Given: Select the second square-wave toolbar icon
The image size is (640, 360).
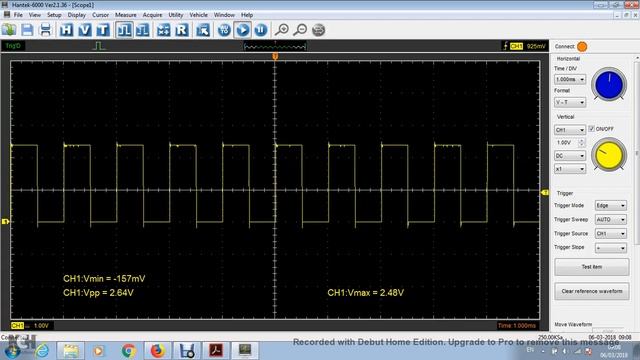Looking at the screenshot, I should click(142, 30).
